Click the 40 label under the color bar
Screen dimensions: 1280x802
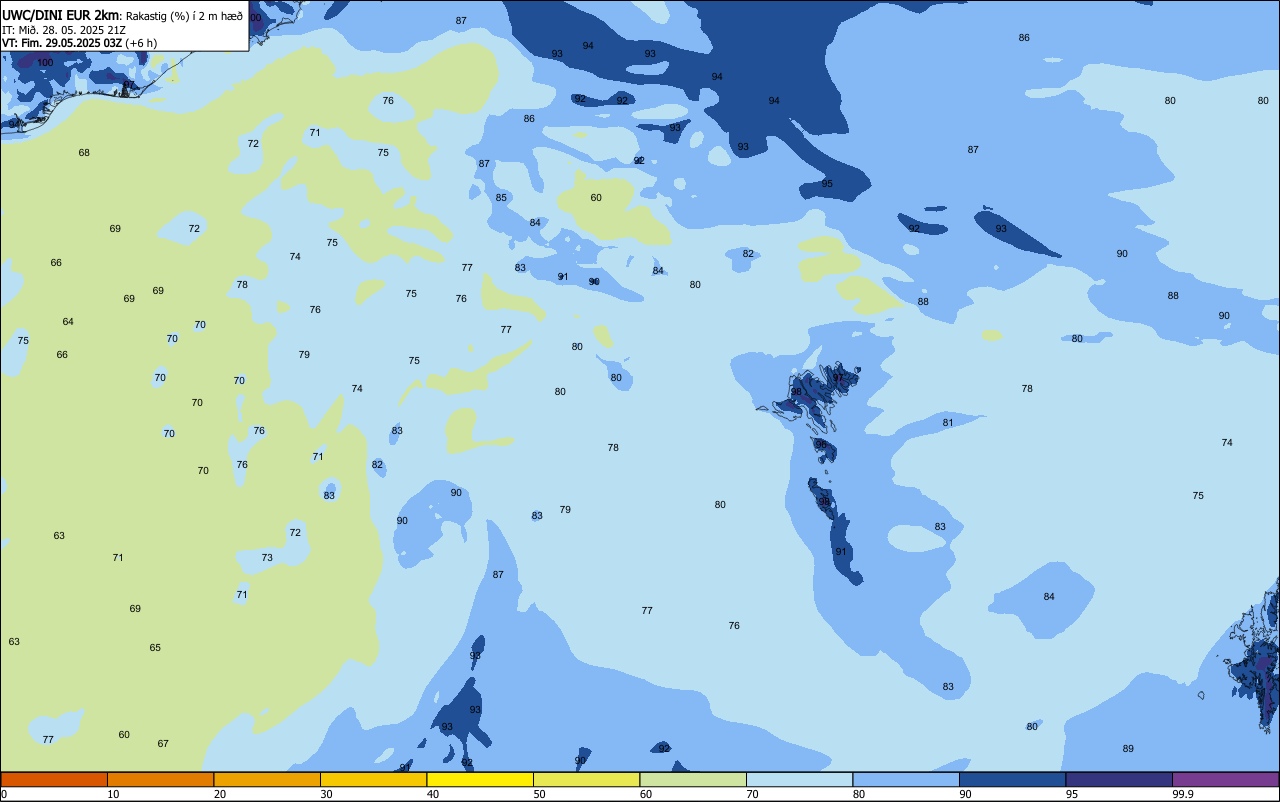click(x=433, y=794)
